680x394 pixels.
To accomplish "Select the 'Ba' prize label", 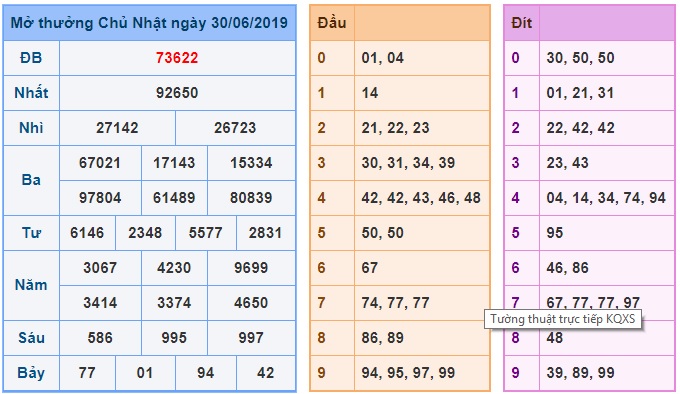I will tap(31, 180).
